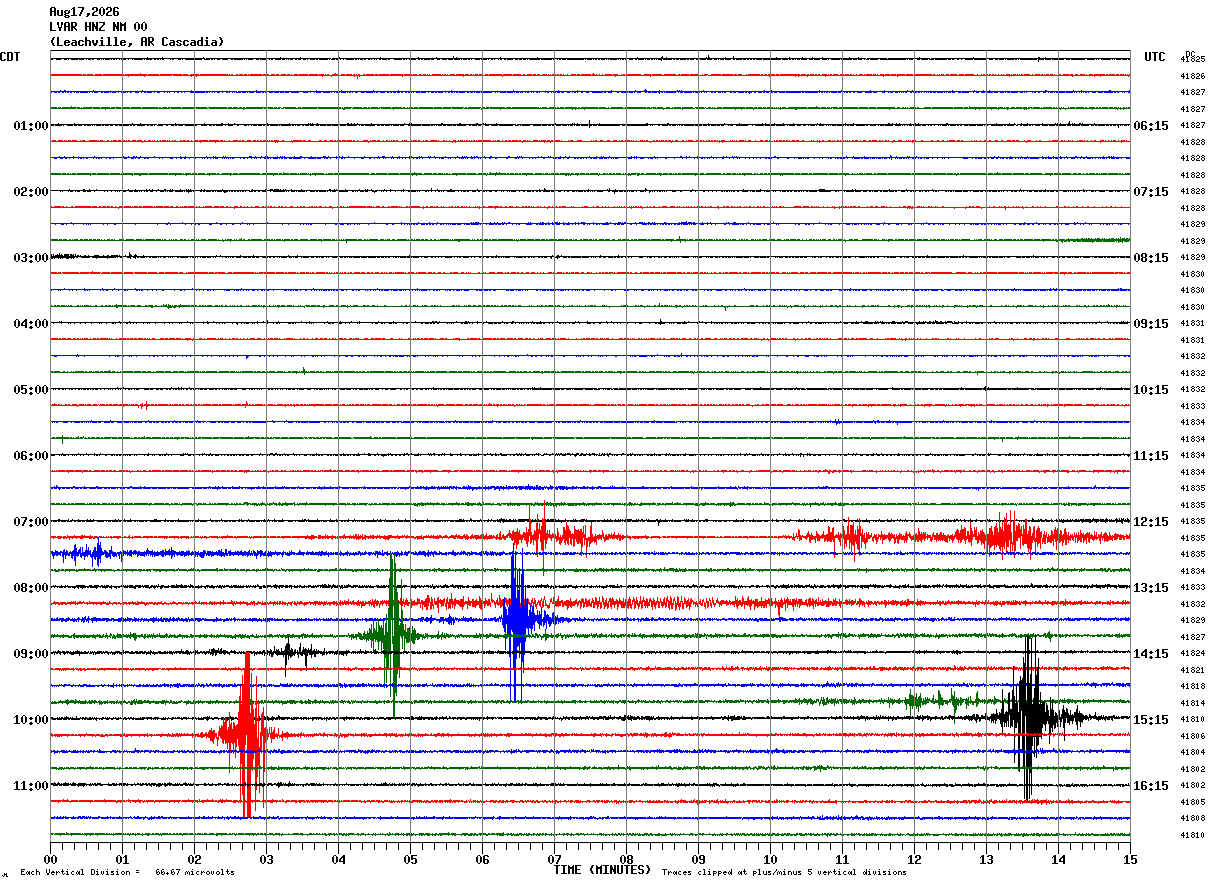The width and height of the screenshot is (1210, 886).
Task: Click the DC value 41814
Action: tap(1193, 703)
